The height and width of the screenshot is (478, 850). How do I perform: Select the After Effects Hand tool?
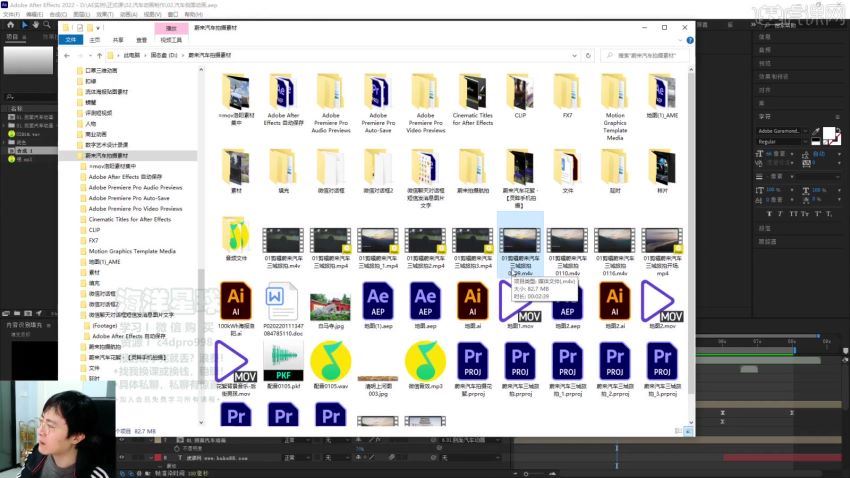click(35, 25)
